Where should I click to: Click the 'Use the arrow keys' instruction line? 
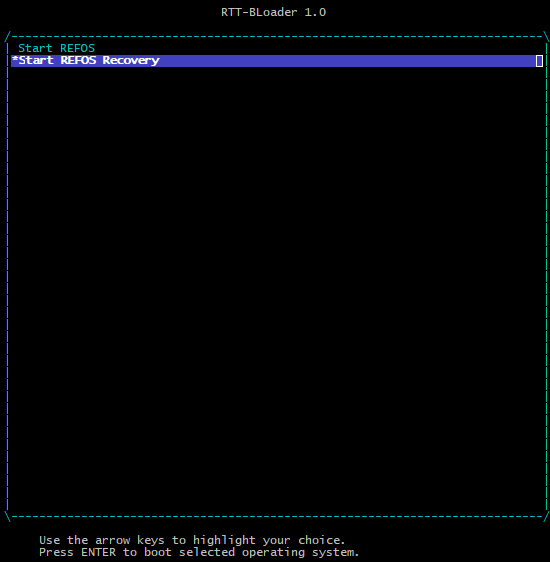coord(192,540)
